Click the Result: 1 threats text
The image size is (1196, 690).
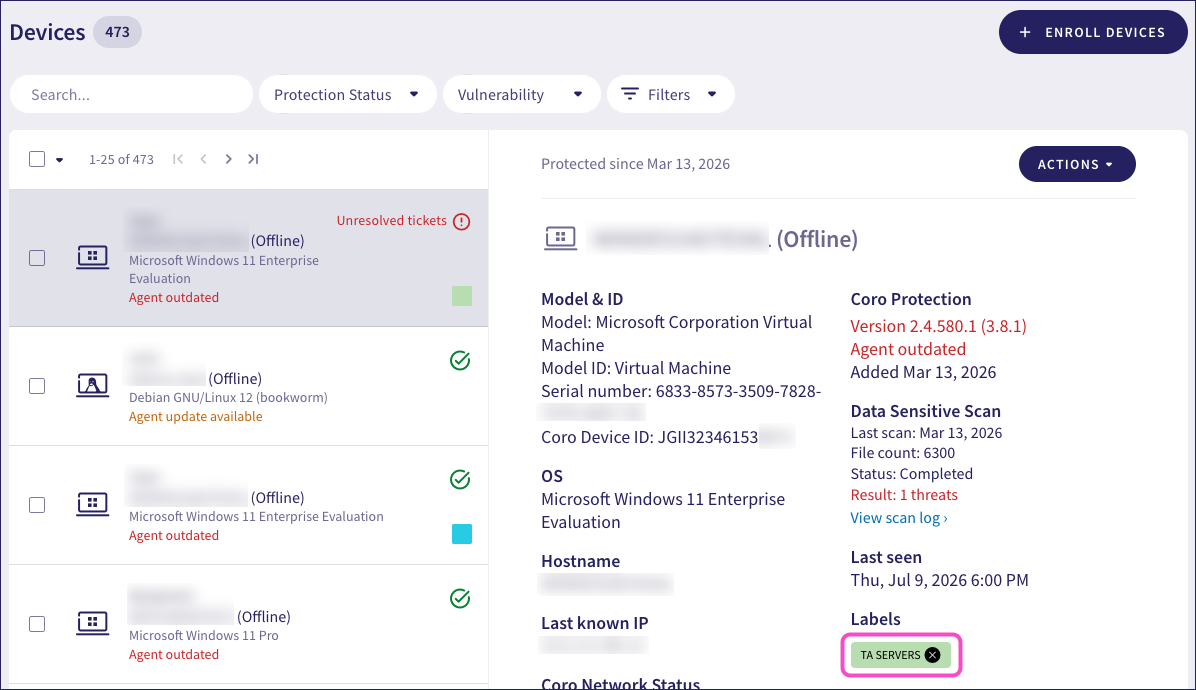coord(904,495)
